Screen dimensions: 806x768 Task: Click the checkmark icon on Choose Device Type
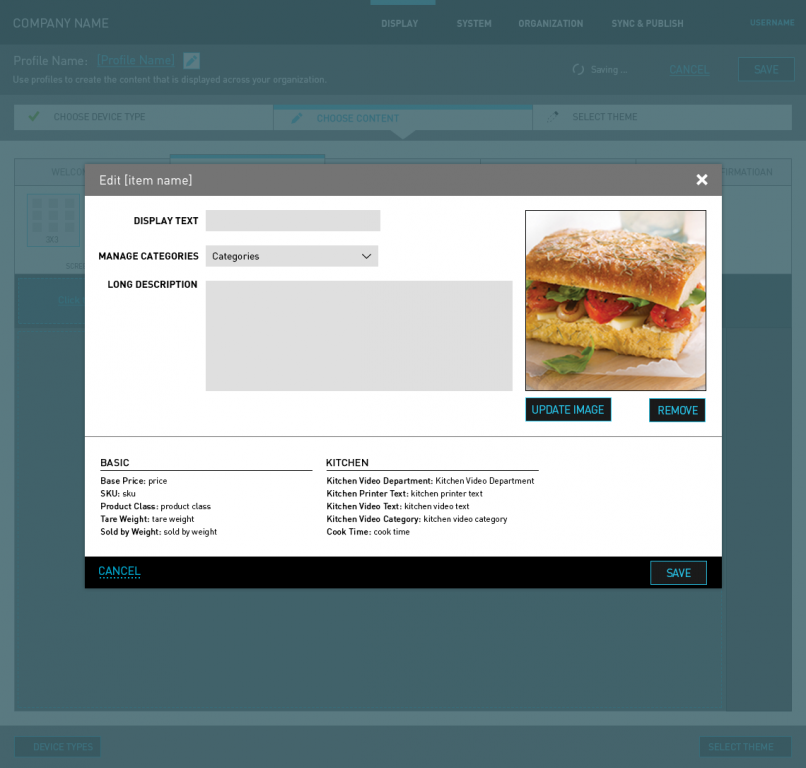pyautogui.click(x=34, y=117)
